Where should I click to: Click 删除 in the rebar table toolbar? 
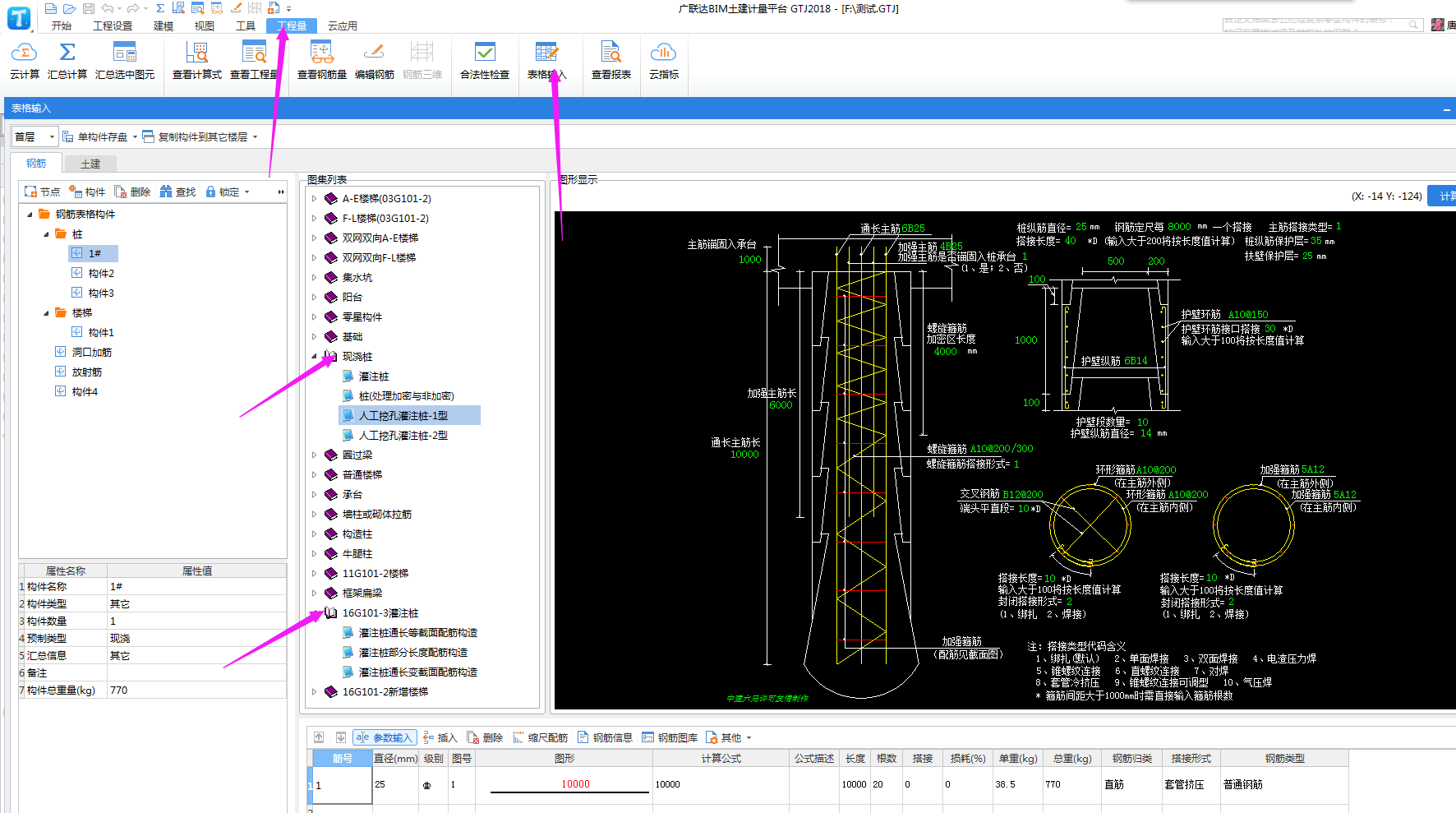click(485, 737)
